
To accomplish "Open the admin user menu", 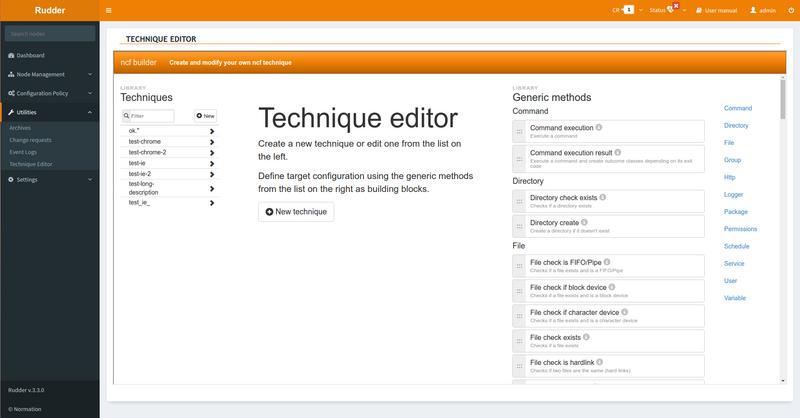I will [x=763, y=10].
